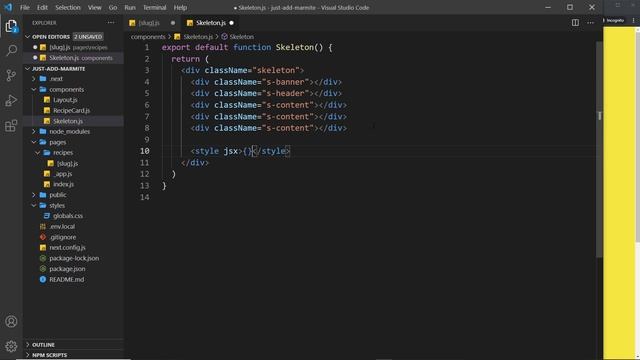Click '2 UNSAVED' badge in Open Editors
Image resolution: width=640 pixels, height=360 pixels.
tap(88, 37)
